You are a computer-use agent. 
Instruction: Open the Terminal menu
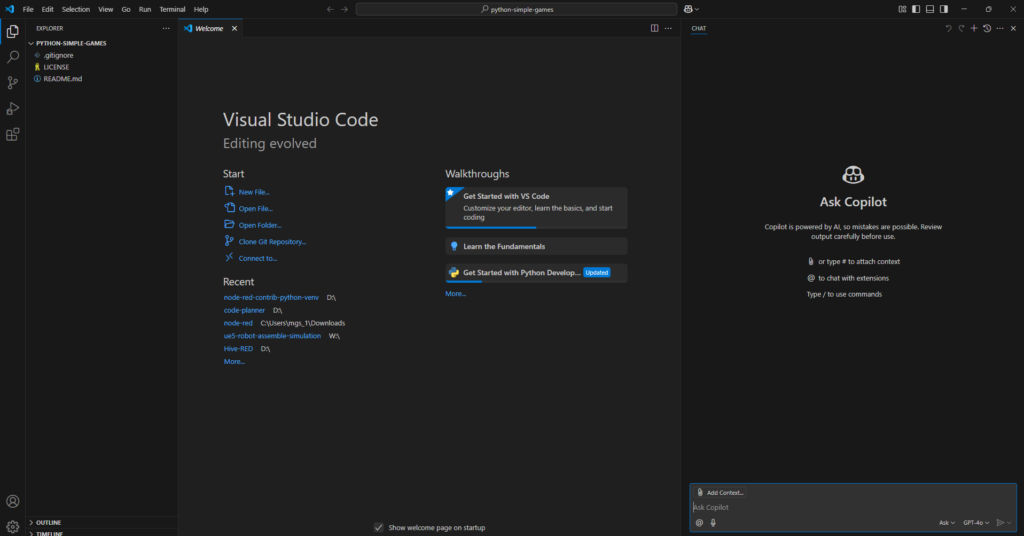[x=171, y=9]
